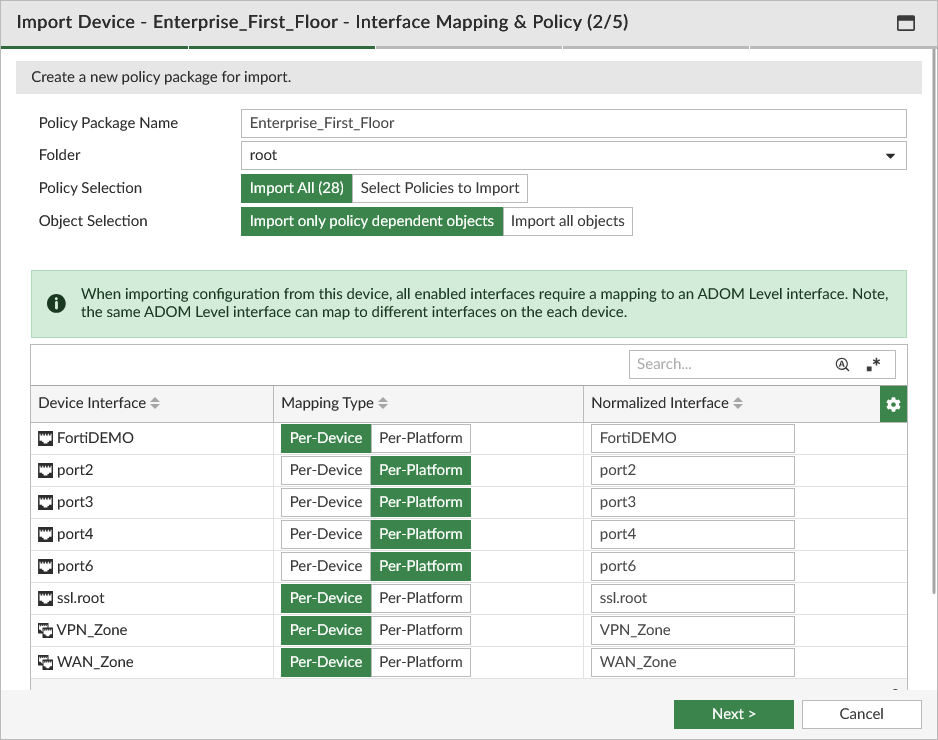Sort by Mapping Type column arrows

[x=383, y=403]
